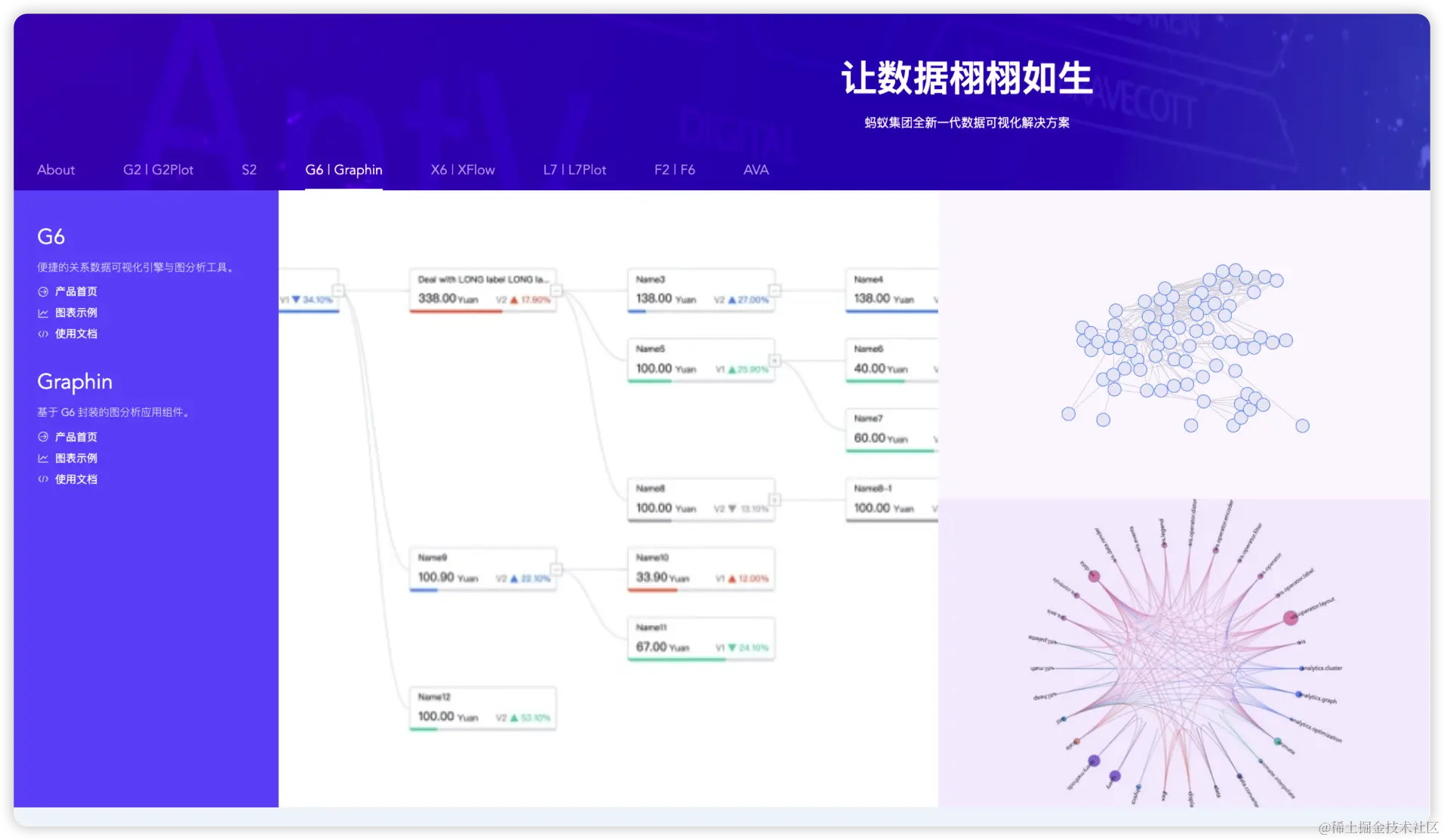Collapse the leftmost partial node with 34.10%
The width and height of the screenshot is (1444, 840).
click(x=338, y=290)
